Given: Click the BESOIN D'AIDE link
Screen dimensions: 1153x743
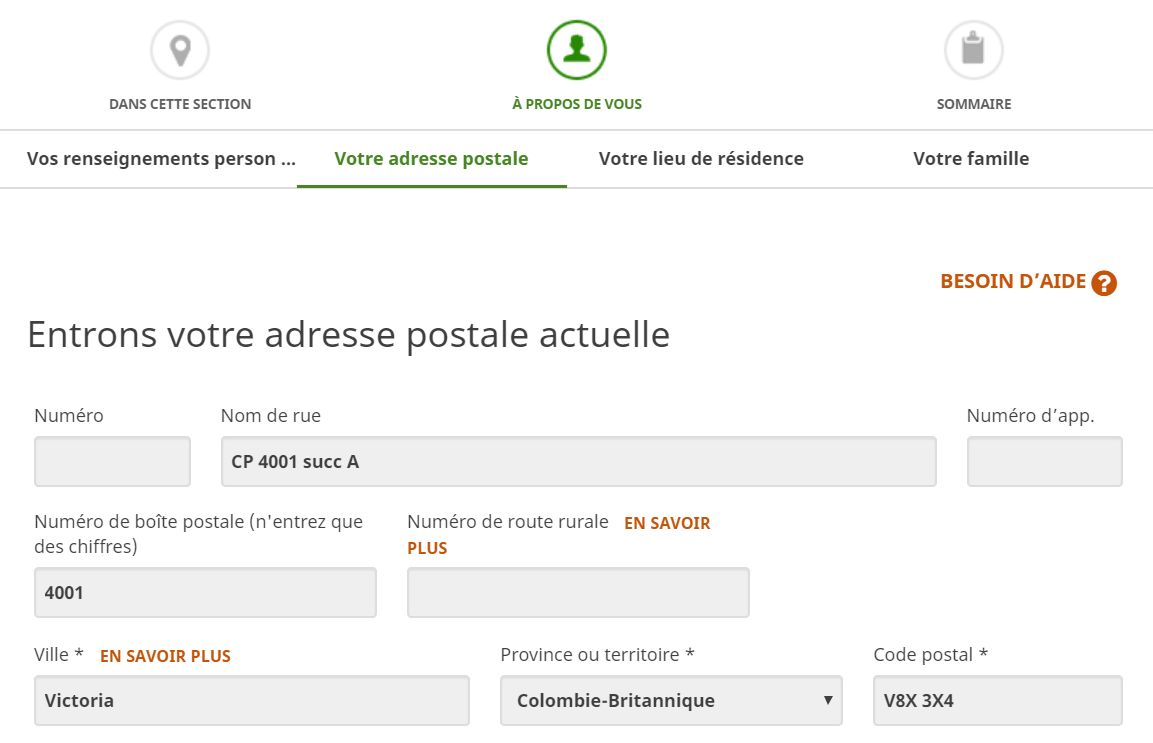Looking at the screenshot, I should (1012, 282).
